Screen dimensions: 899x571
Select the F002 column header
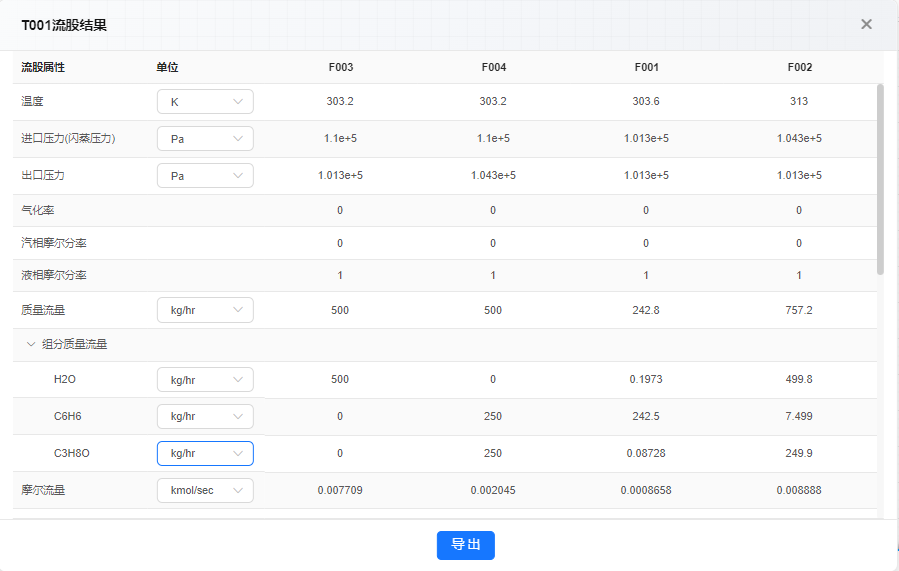pyautogui.click(x=800, y=67)
